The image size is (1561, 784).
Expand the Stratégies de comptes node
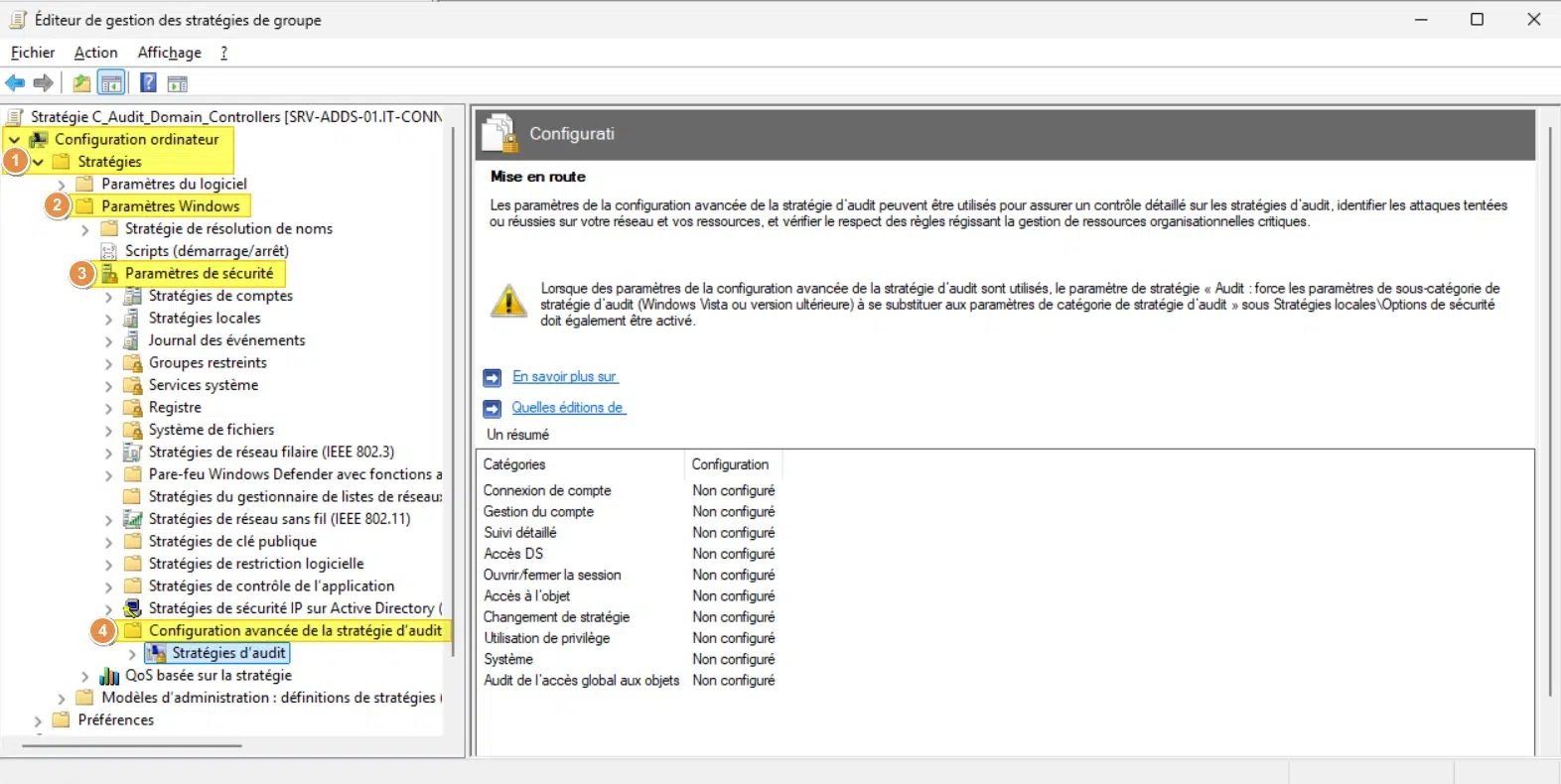coord(108,297)
